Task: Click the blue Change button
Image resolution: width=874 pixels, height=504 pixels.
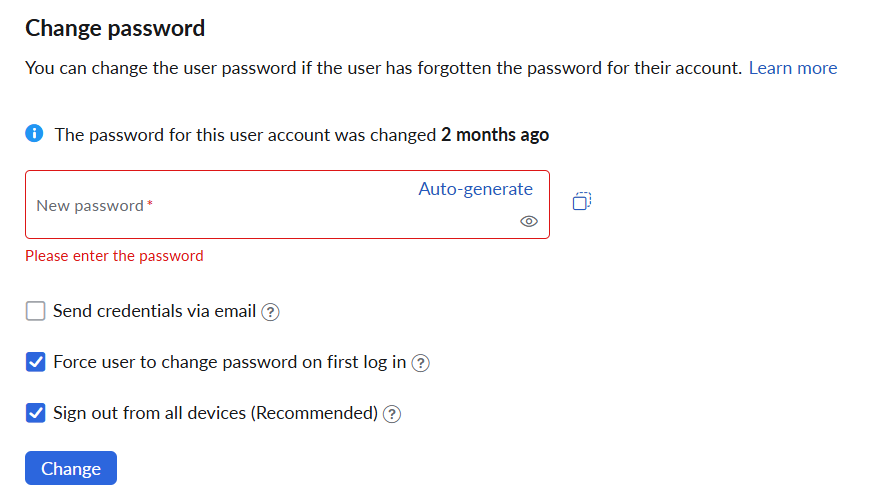Action: (71, 468)
